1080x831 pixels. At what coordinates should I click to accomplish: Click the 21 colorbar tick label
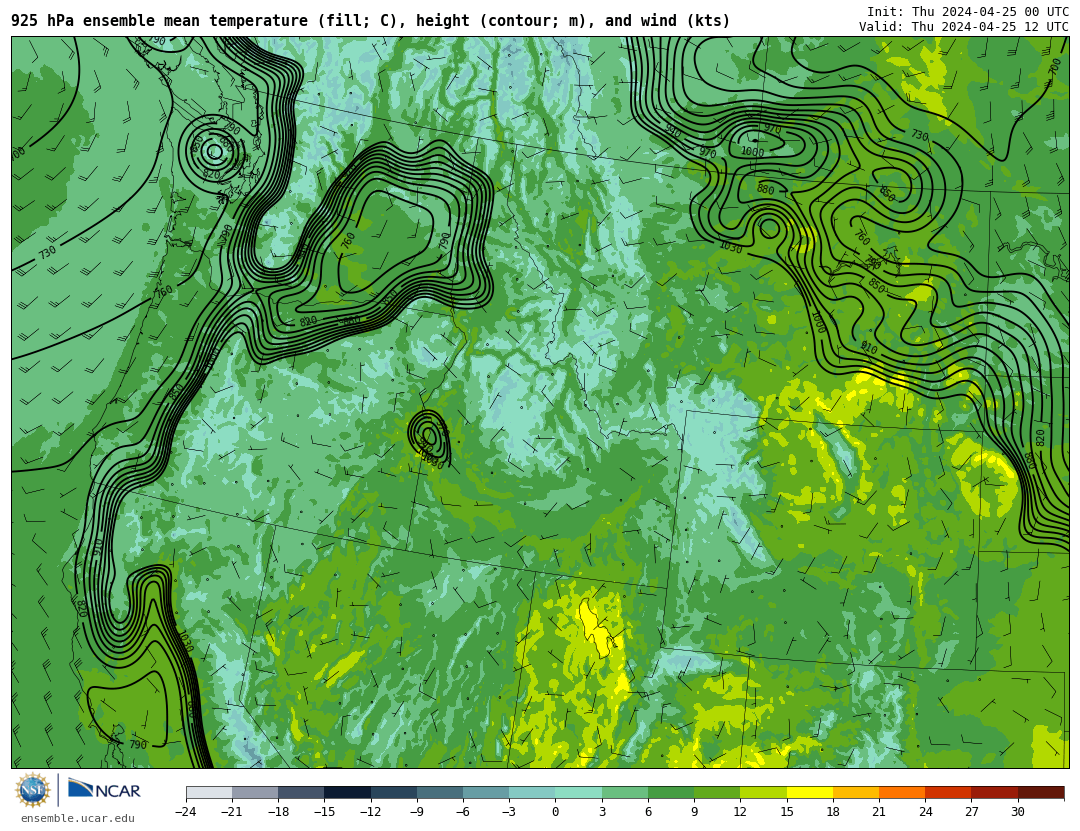click(879, 812)
